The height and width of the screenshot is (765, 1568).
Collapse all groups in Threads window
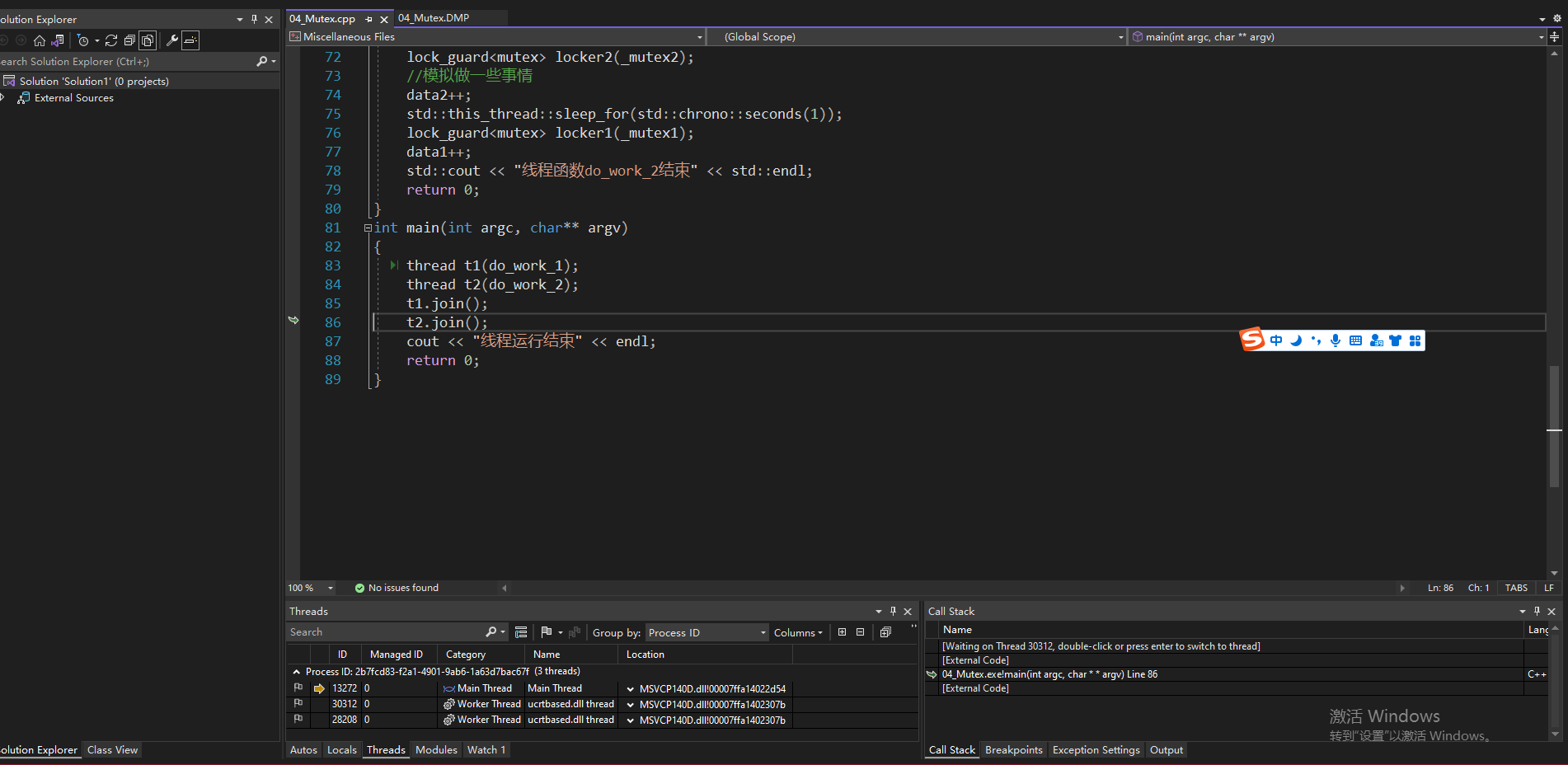click(x=860, y=632)
